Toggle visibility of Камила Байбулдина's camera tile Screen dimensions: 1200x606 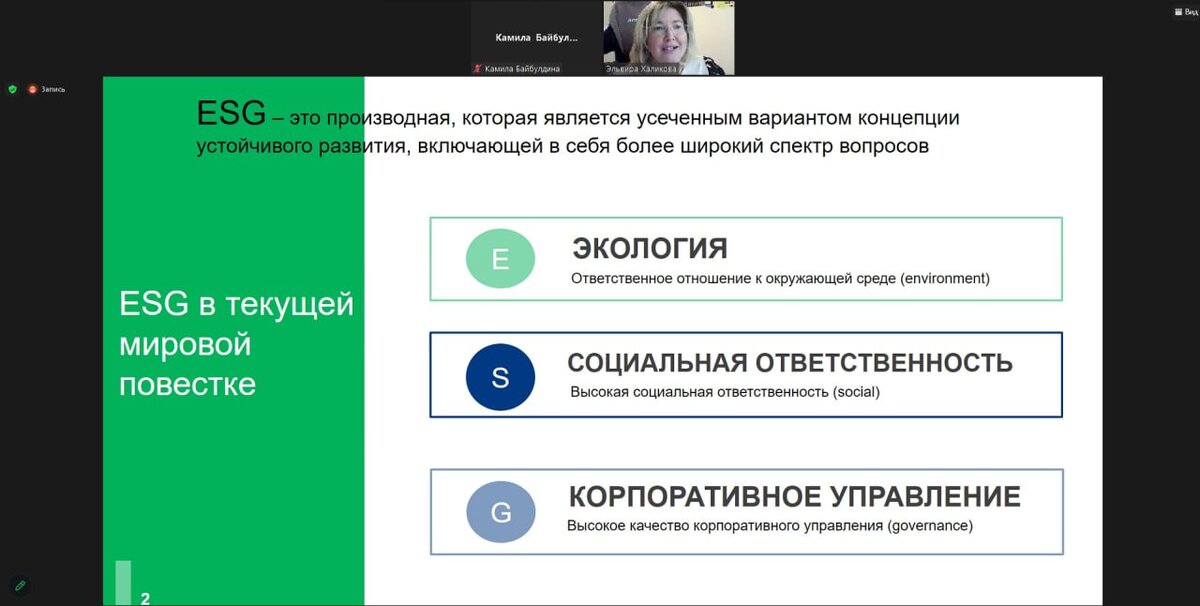tap(535, 35)
